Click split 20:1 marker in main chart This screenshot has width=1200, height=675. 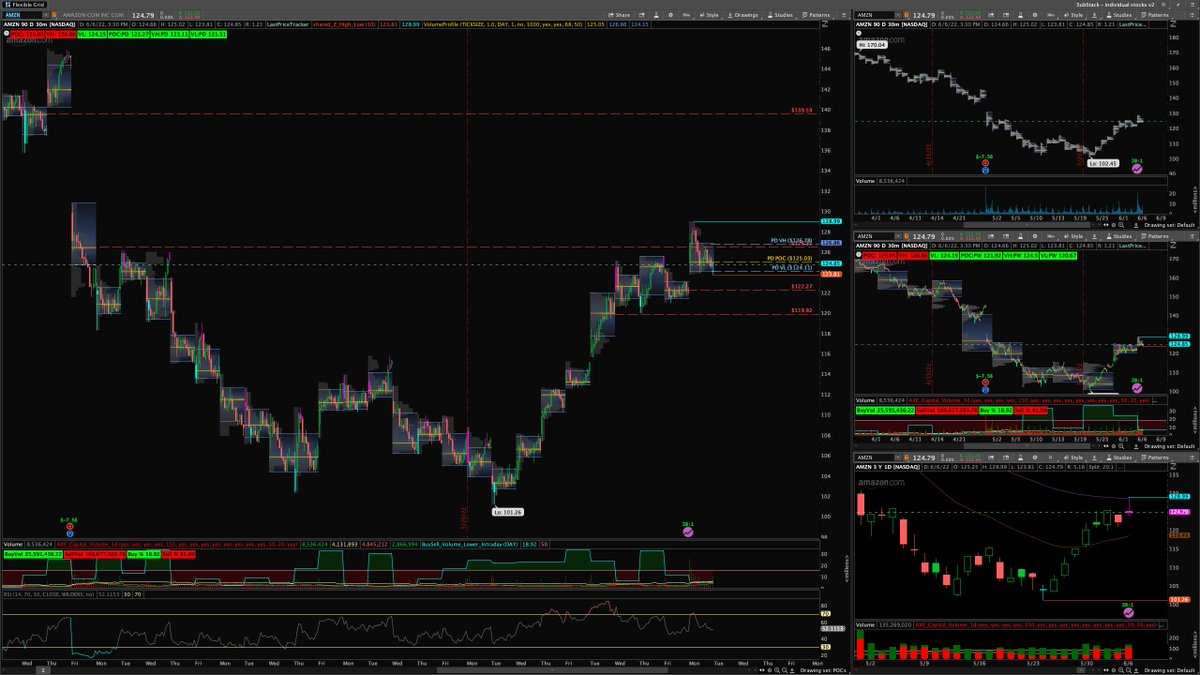688,532
